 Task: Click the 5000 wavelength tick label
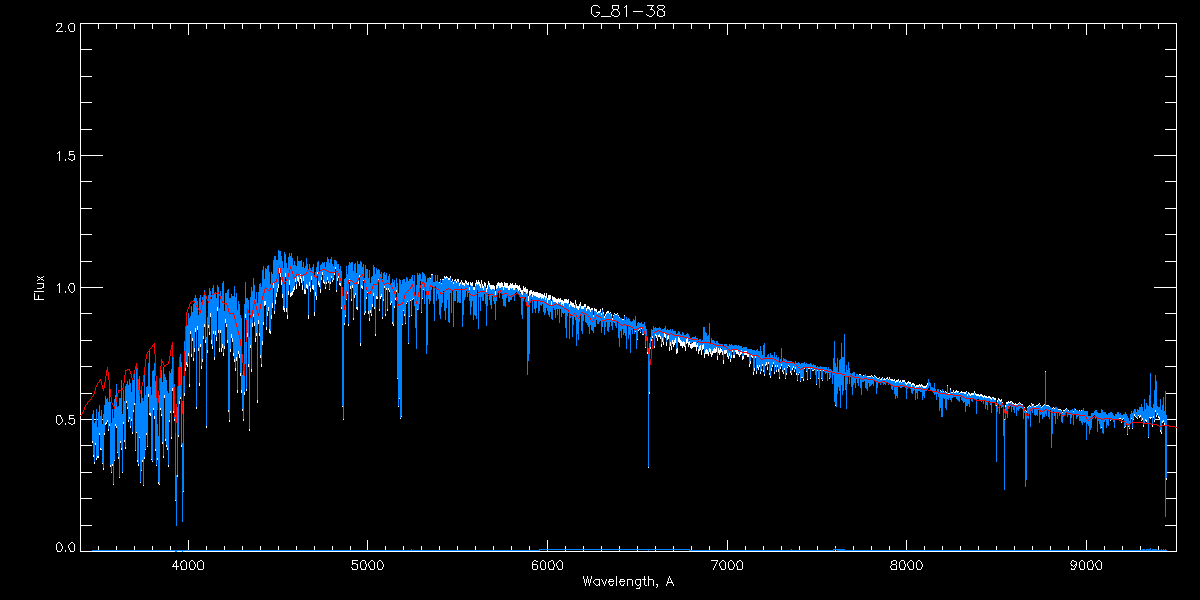(x=367, y=564)
